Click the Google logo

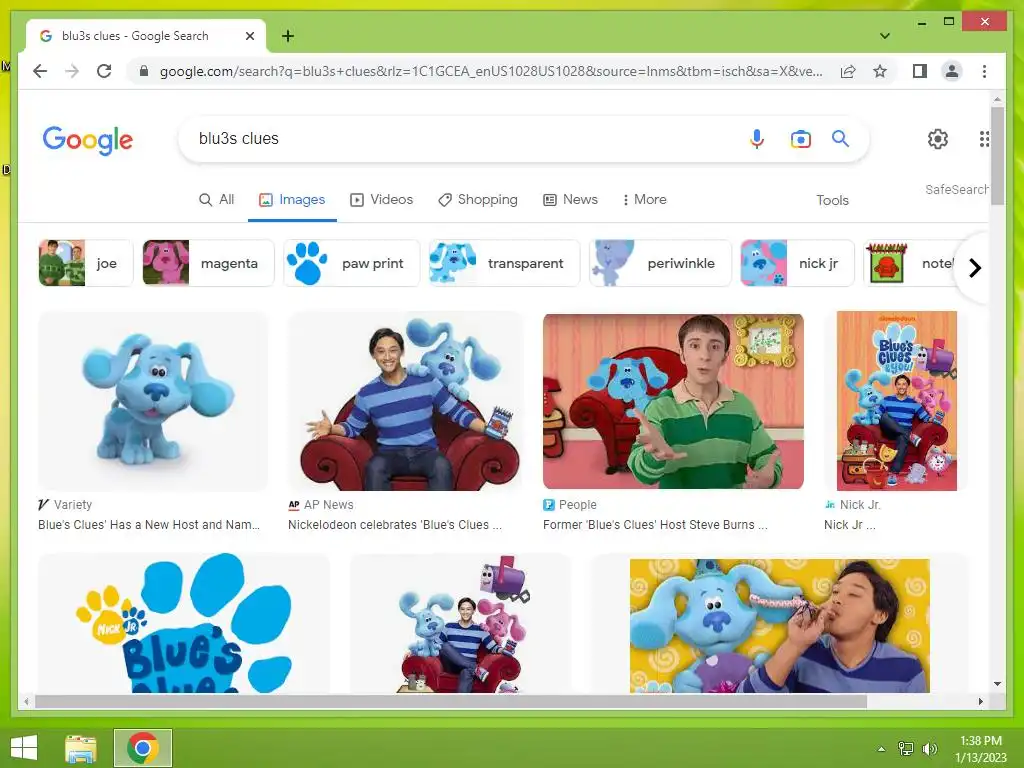(x=88, y=140)
